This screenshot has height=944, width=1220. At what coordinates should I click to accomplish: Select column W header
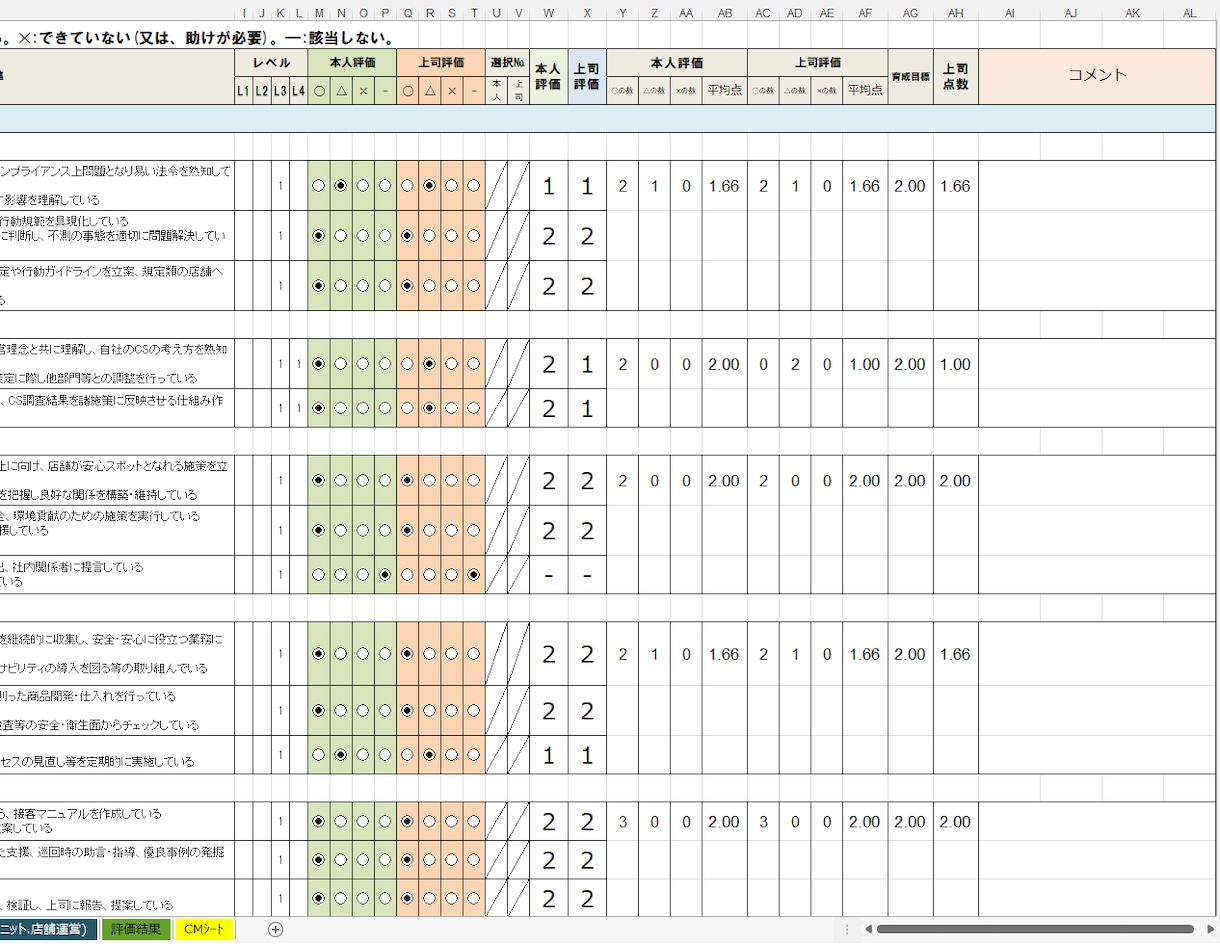[549, 13]
